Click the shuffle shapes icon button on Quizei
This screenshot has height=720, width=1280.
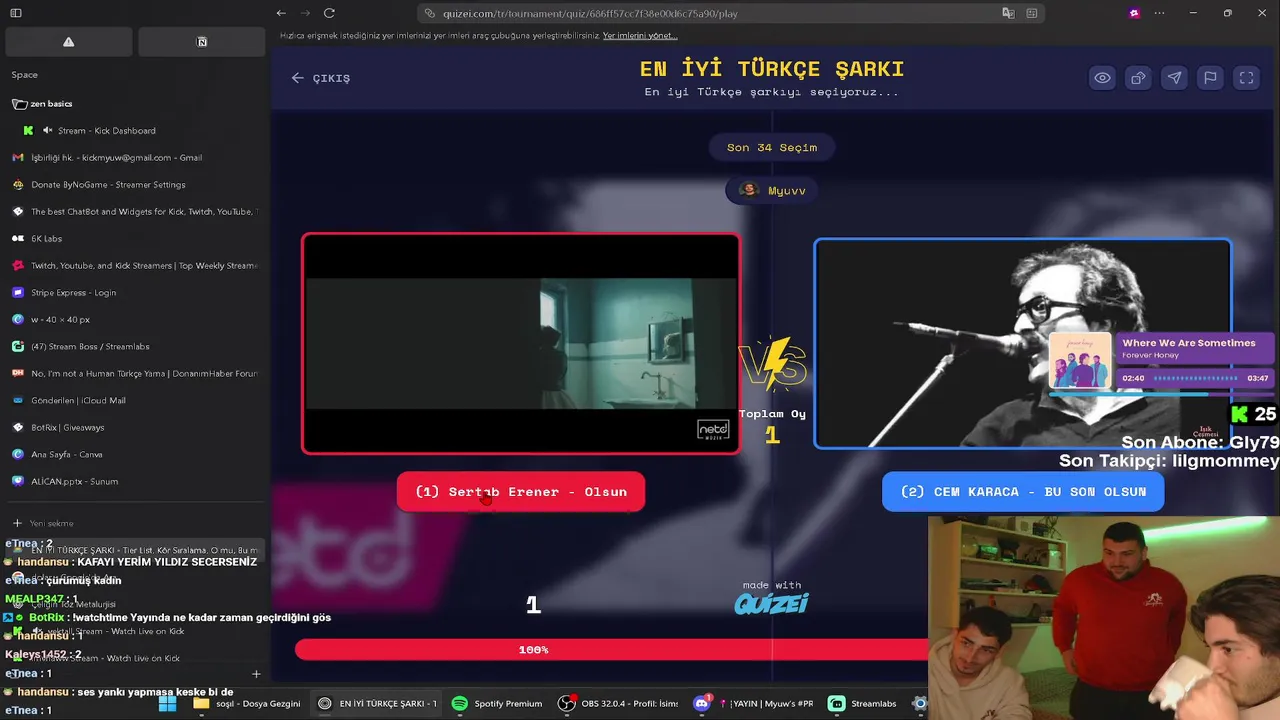1138,78
